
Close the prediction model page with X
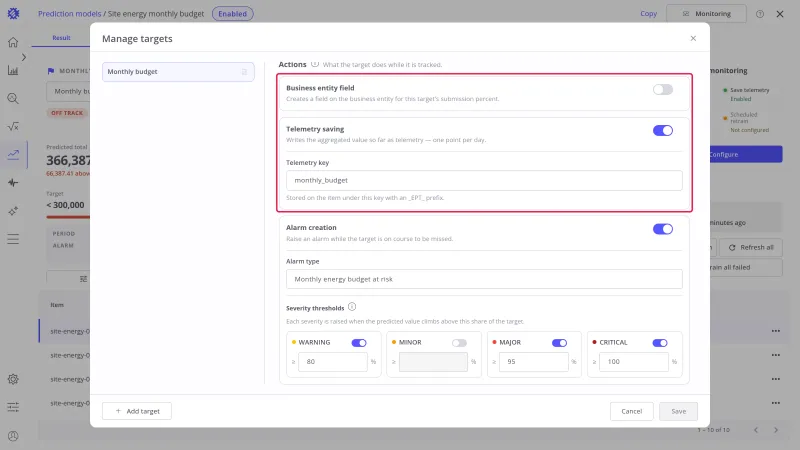[780, 14]
